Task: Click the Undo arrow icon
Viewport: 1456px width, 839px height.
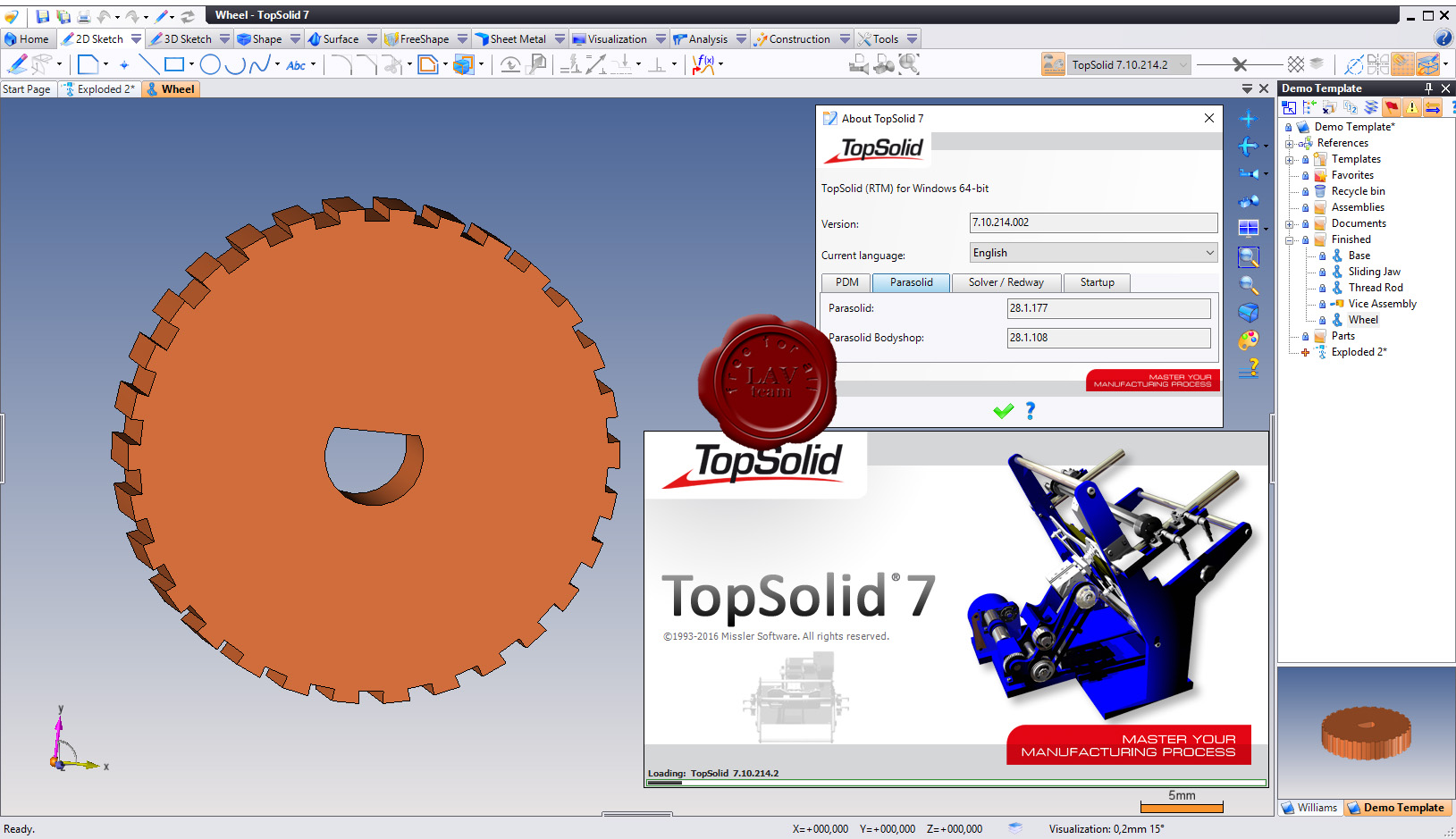Action: click(105, 15)
